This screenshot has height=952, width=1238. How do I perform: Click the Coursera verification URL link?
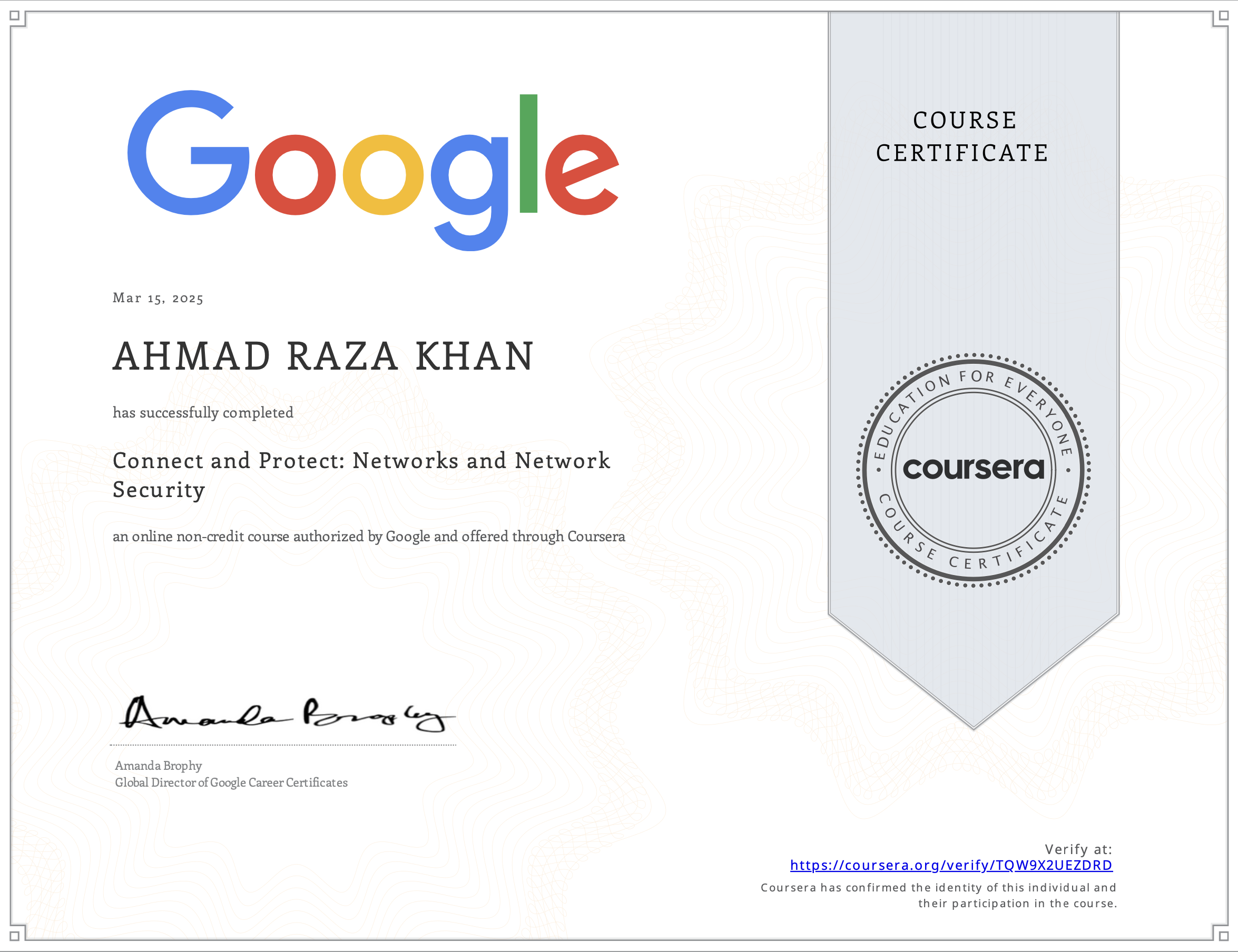[x=950, y=865]
